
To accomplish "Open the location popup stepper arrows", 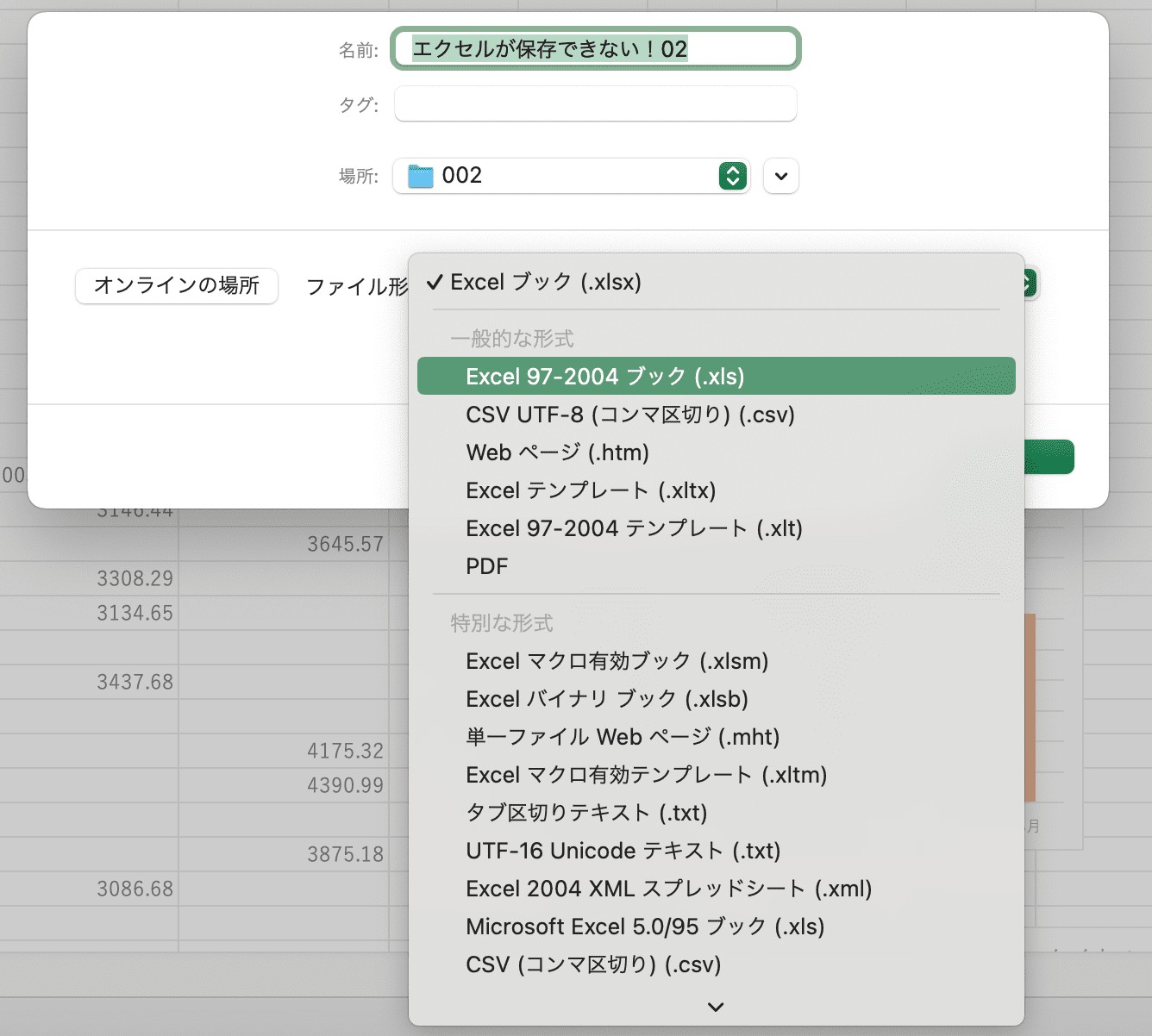I will 732,176.
